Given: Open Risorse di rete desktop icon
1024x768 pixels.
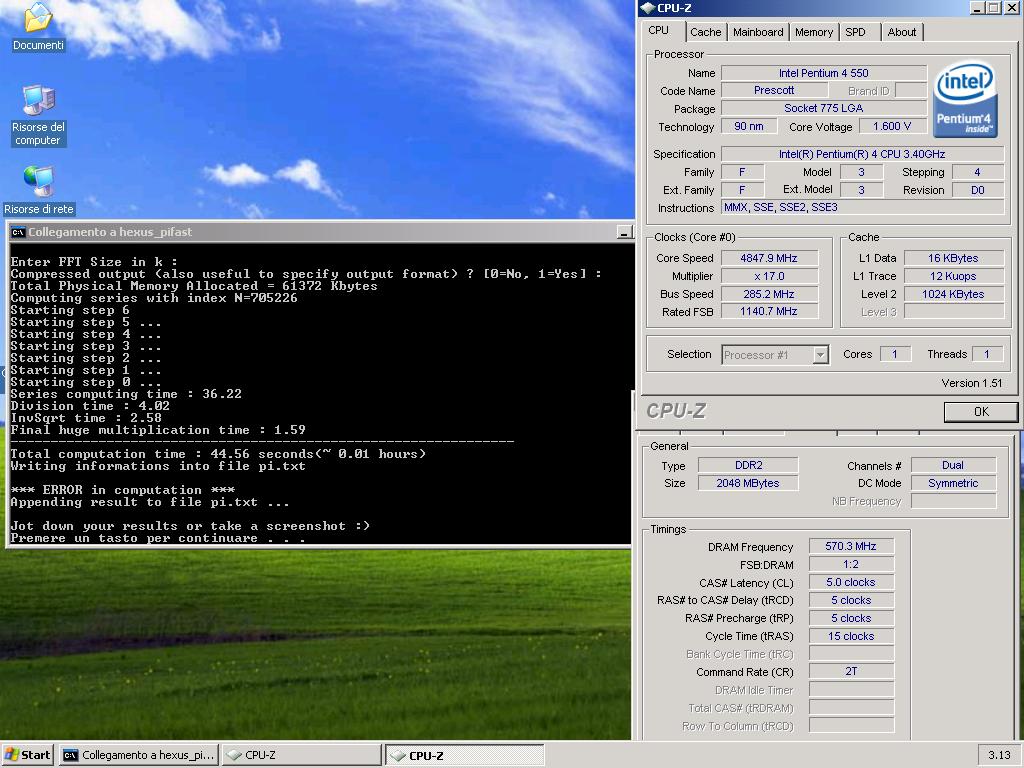Looking at the screenshot, I should click(x=39, y=190).
